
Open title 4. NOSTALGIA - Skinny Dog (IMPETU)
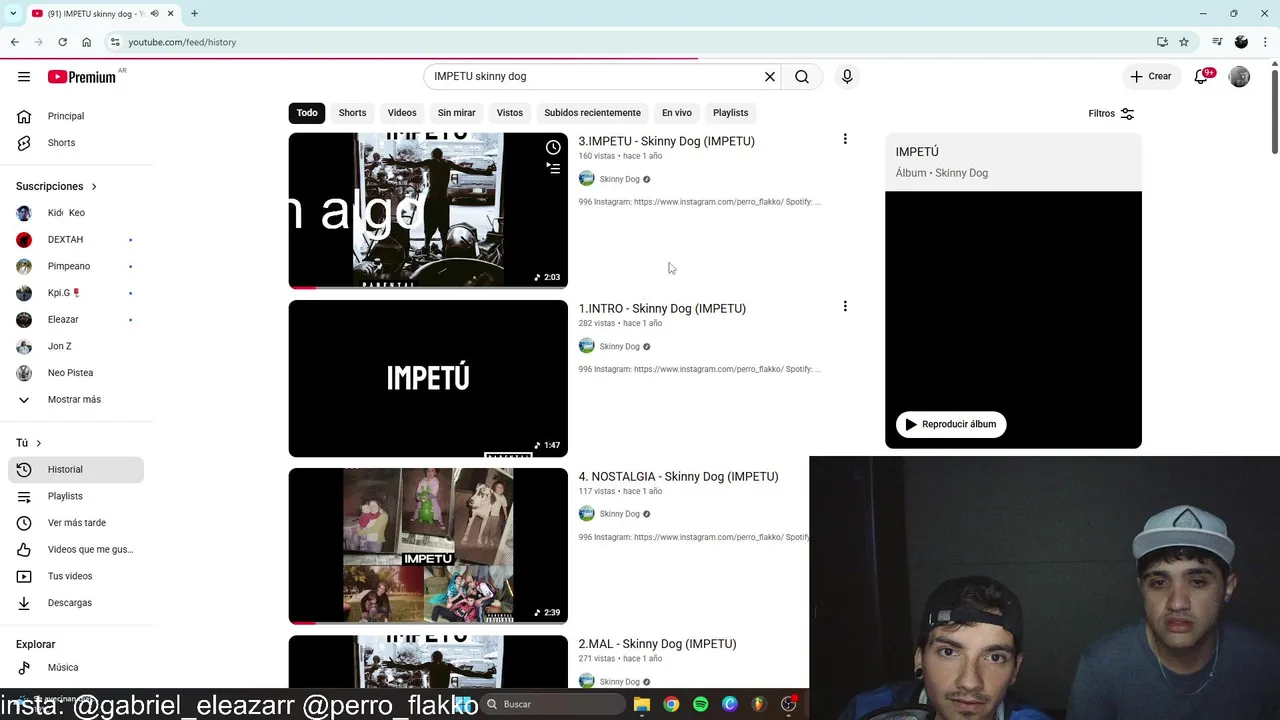point(678,476)
